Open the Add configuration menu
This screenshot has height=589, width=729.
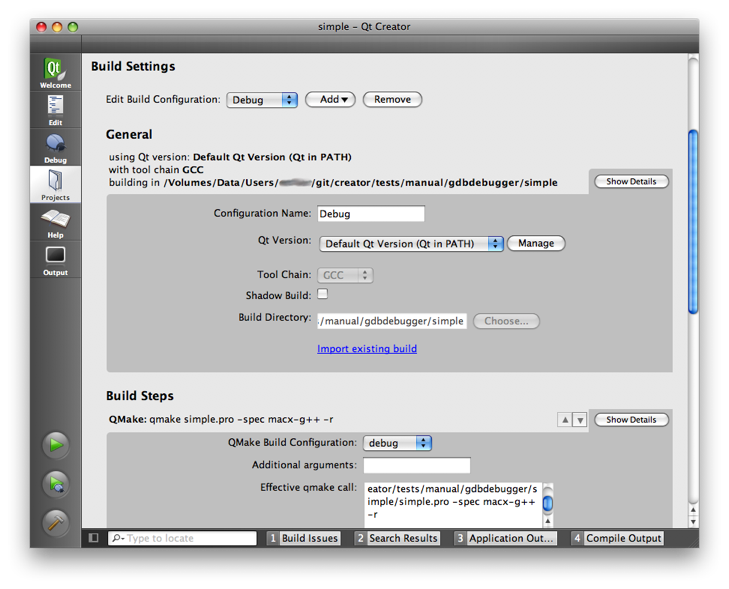coord(330,99)
